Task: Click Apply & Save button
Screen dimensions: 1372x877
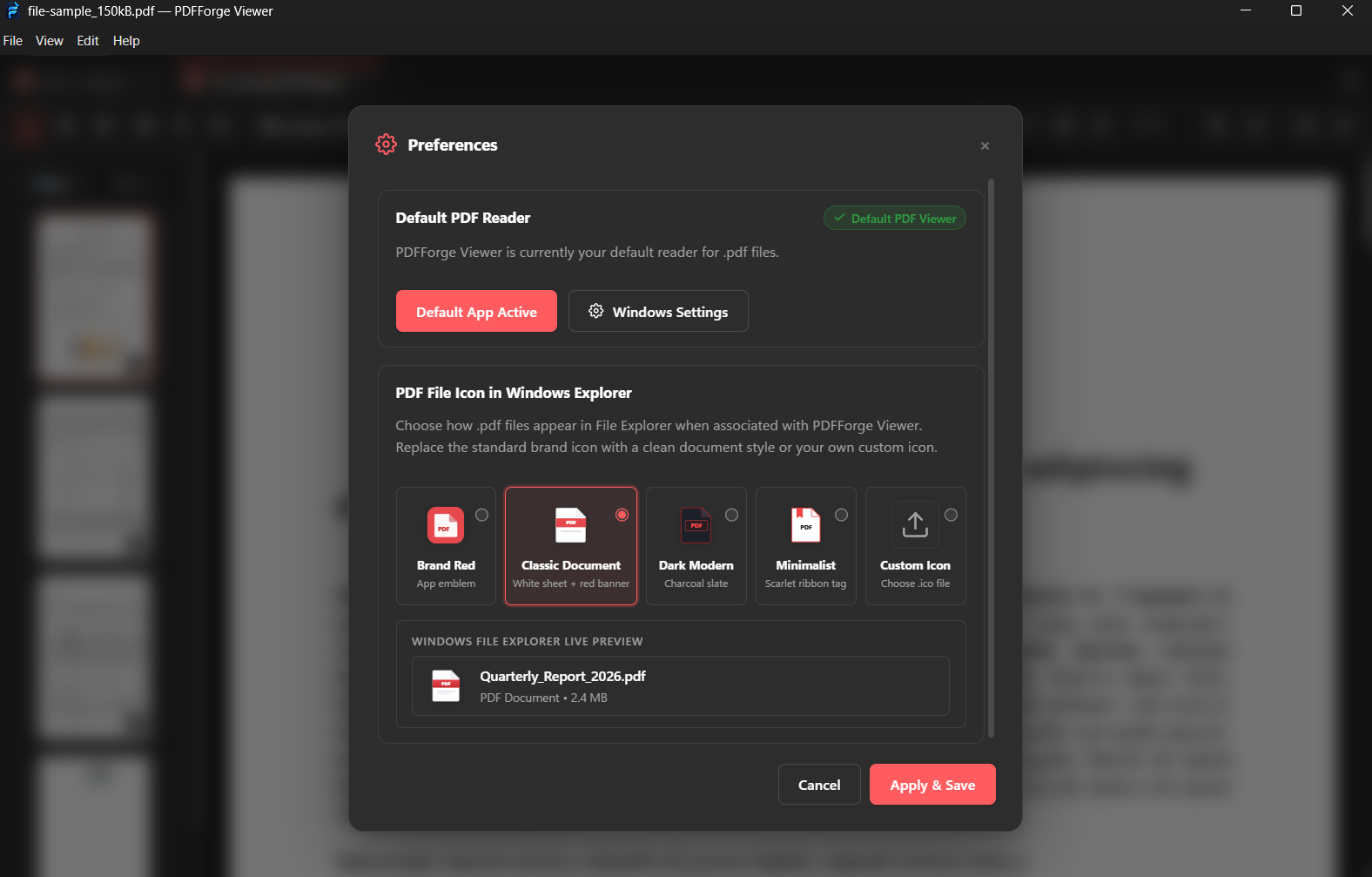Action: (x=932, y=785)
